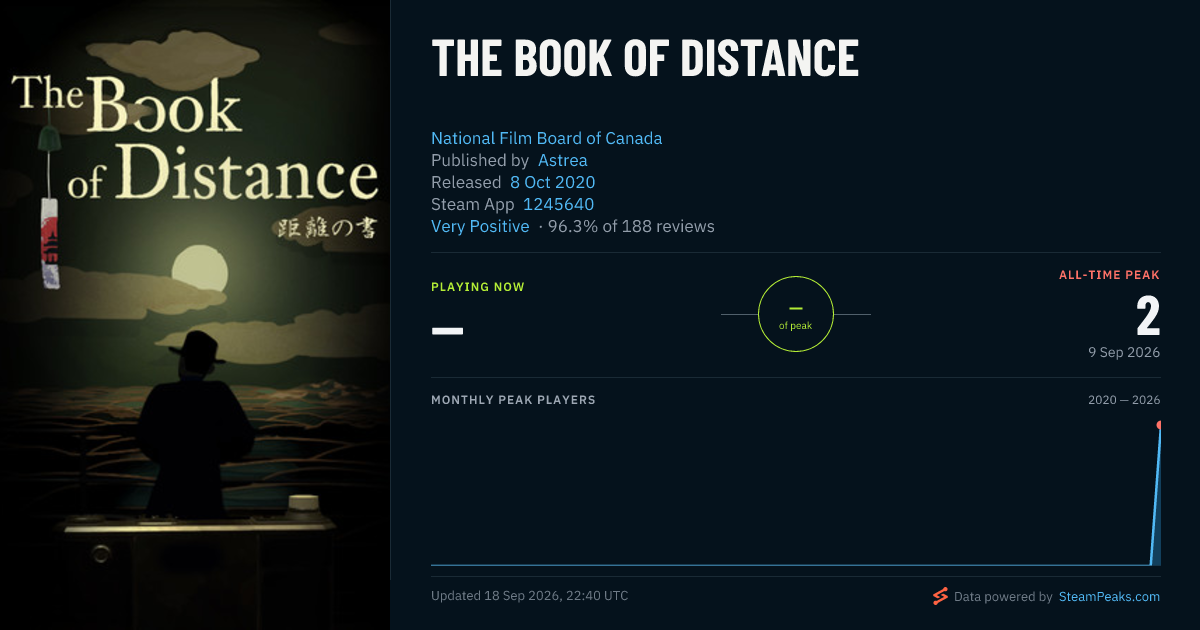Screen dimensions: 1200x630
Task: Click the All-Time Peak label
Action: coord(1110,274)
